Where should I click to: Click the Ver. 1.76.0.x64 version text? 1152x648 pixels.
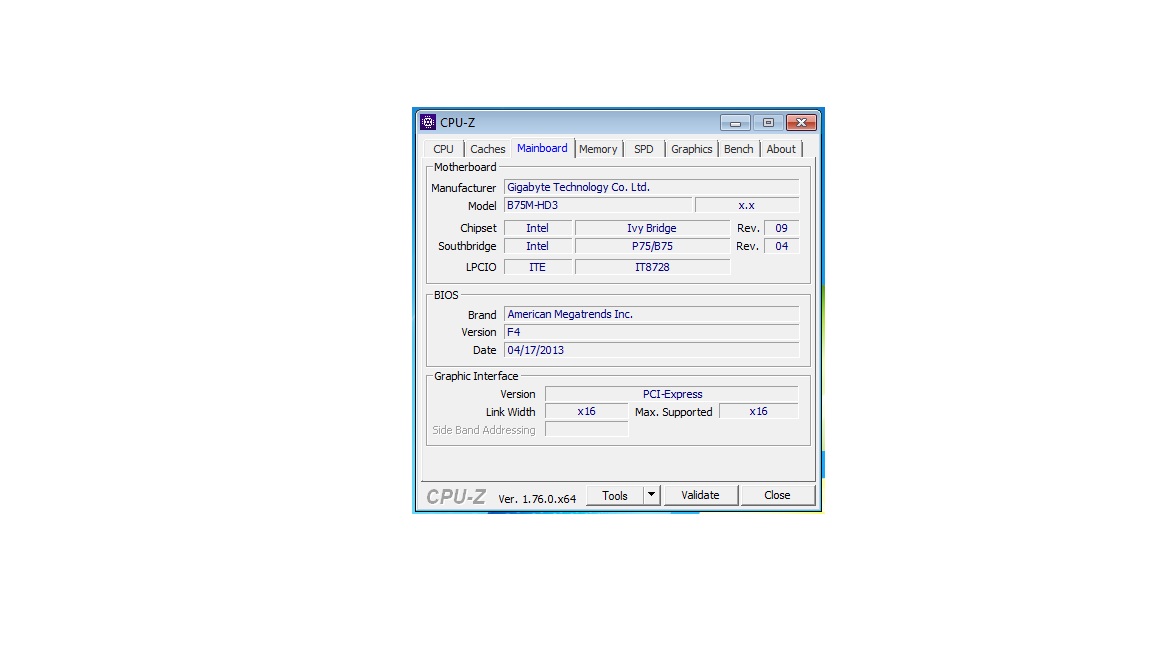coord(537,499)
